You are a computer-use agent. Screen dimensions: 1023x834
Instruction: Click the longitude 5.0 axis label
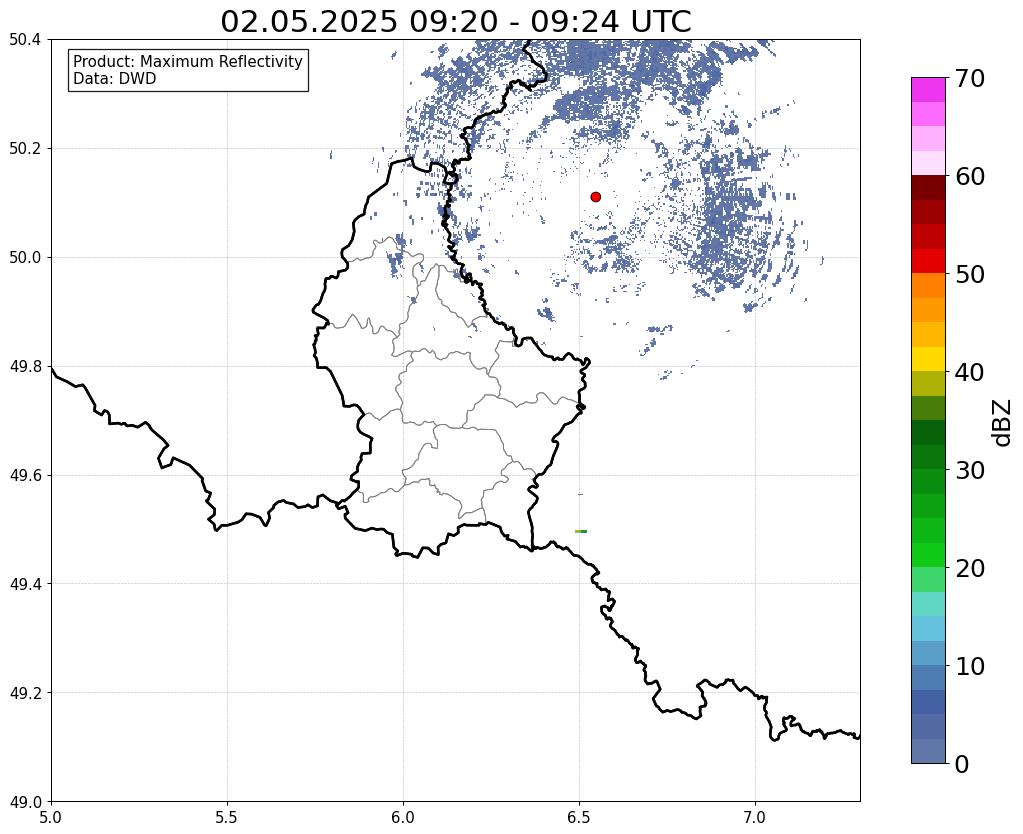pyautogui.click(x=51, y=817)
